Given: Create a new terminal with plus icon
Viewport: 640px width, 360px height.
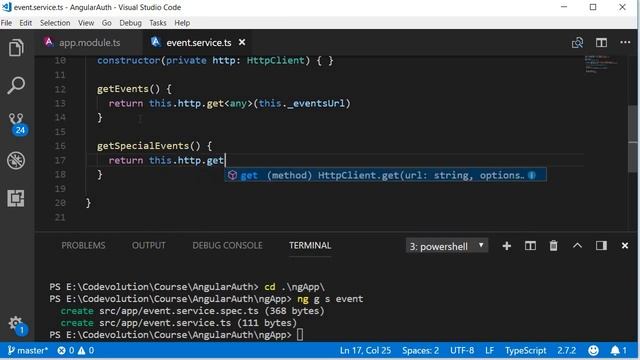Looking at the screenshot, I should tap(507, 246).
